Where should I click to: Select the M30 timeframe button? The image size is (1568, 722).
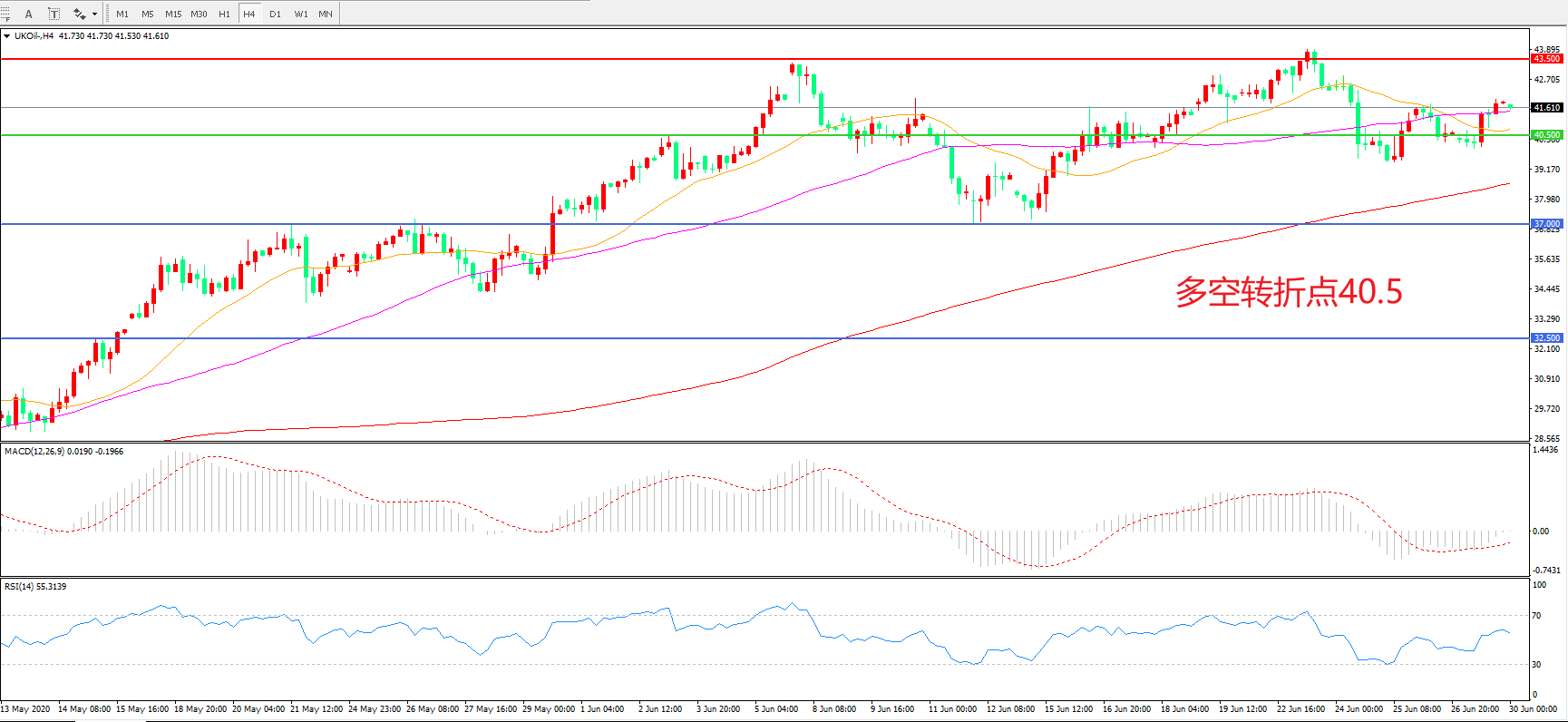(x=199, y=14)
